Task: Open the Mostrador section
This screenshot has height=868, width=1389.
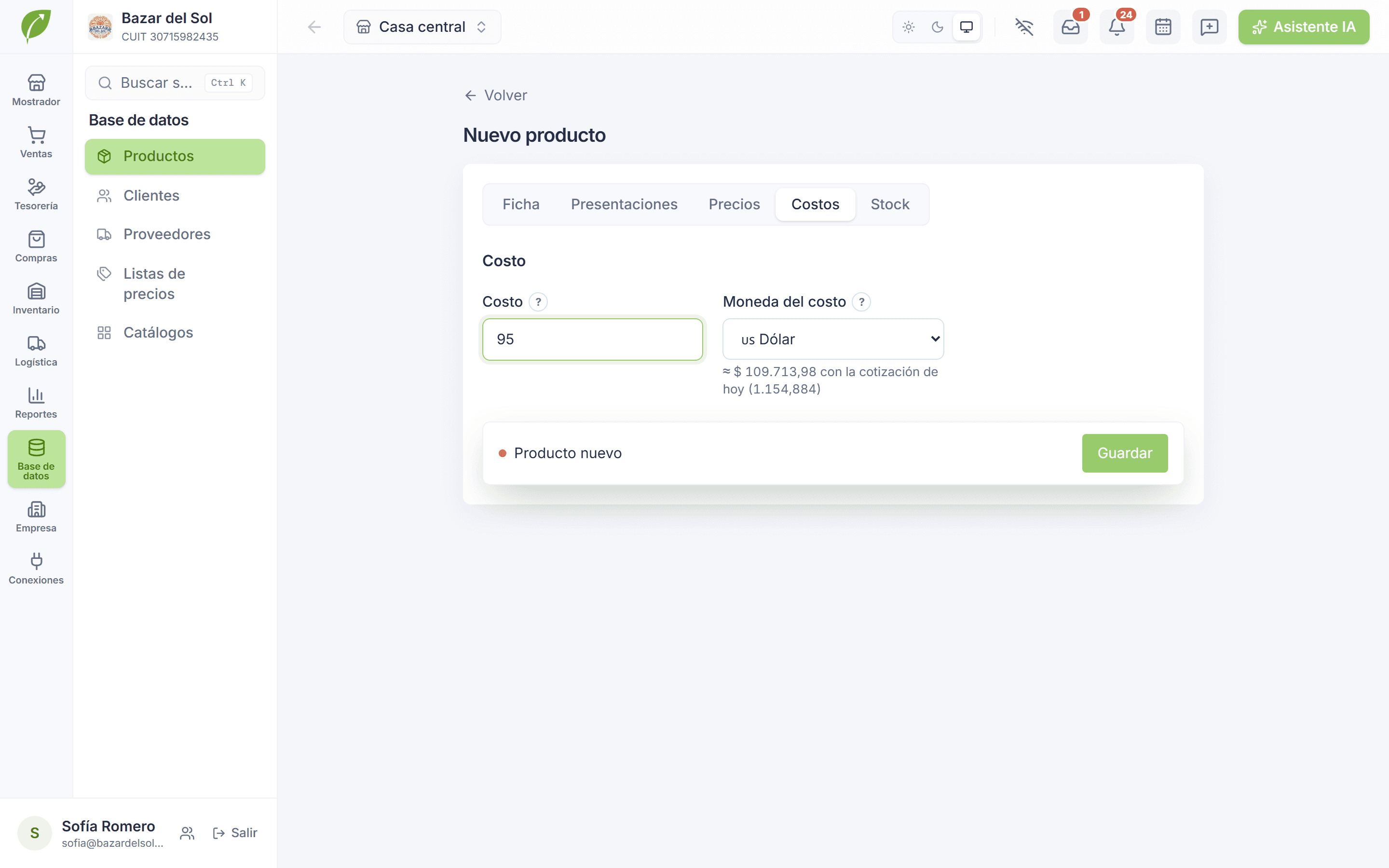Action: [36, 91]
